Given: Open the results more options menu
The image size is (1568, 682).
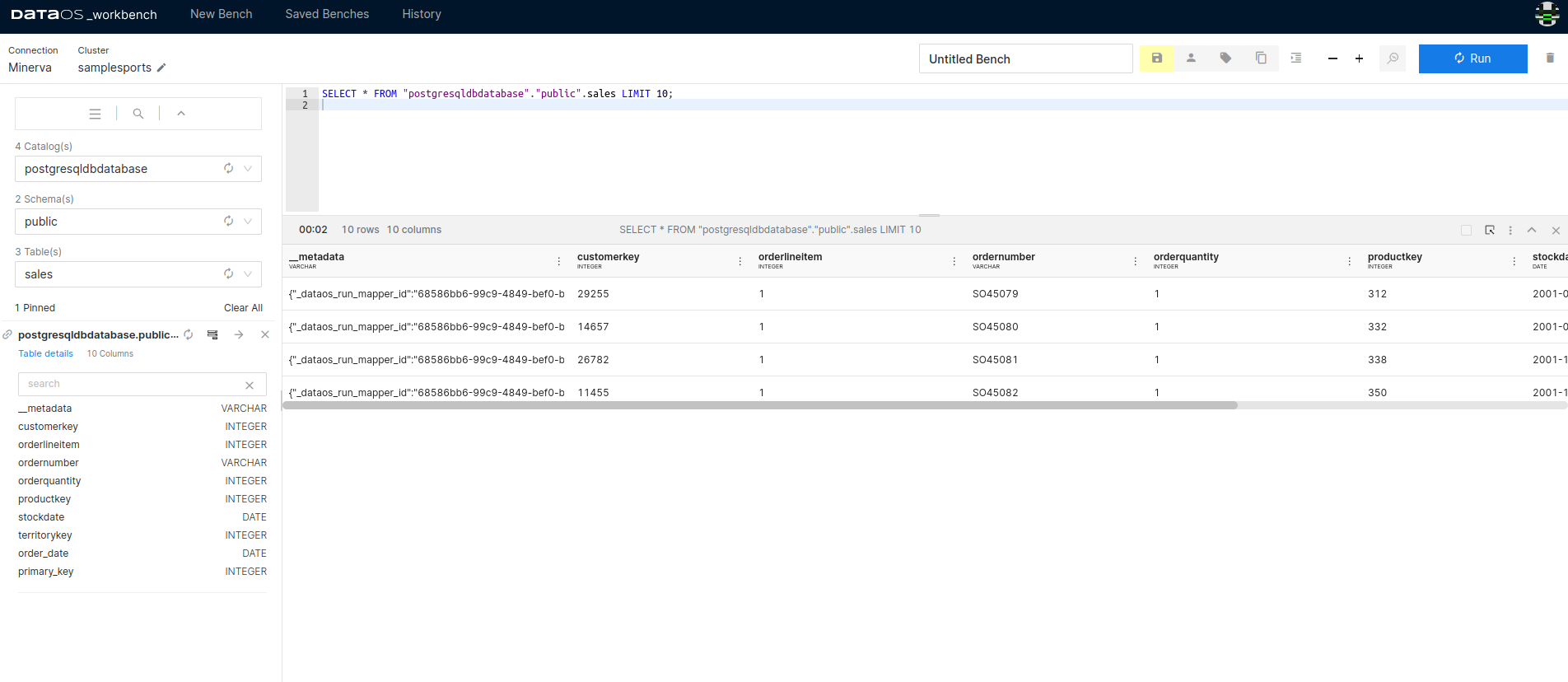Looking at the screenshot, I should click(1510, 231).
